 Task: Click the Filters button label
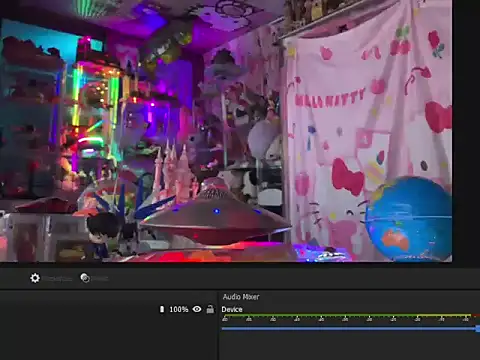100,278
